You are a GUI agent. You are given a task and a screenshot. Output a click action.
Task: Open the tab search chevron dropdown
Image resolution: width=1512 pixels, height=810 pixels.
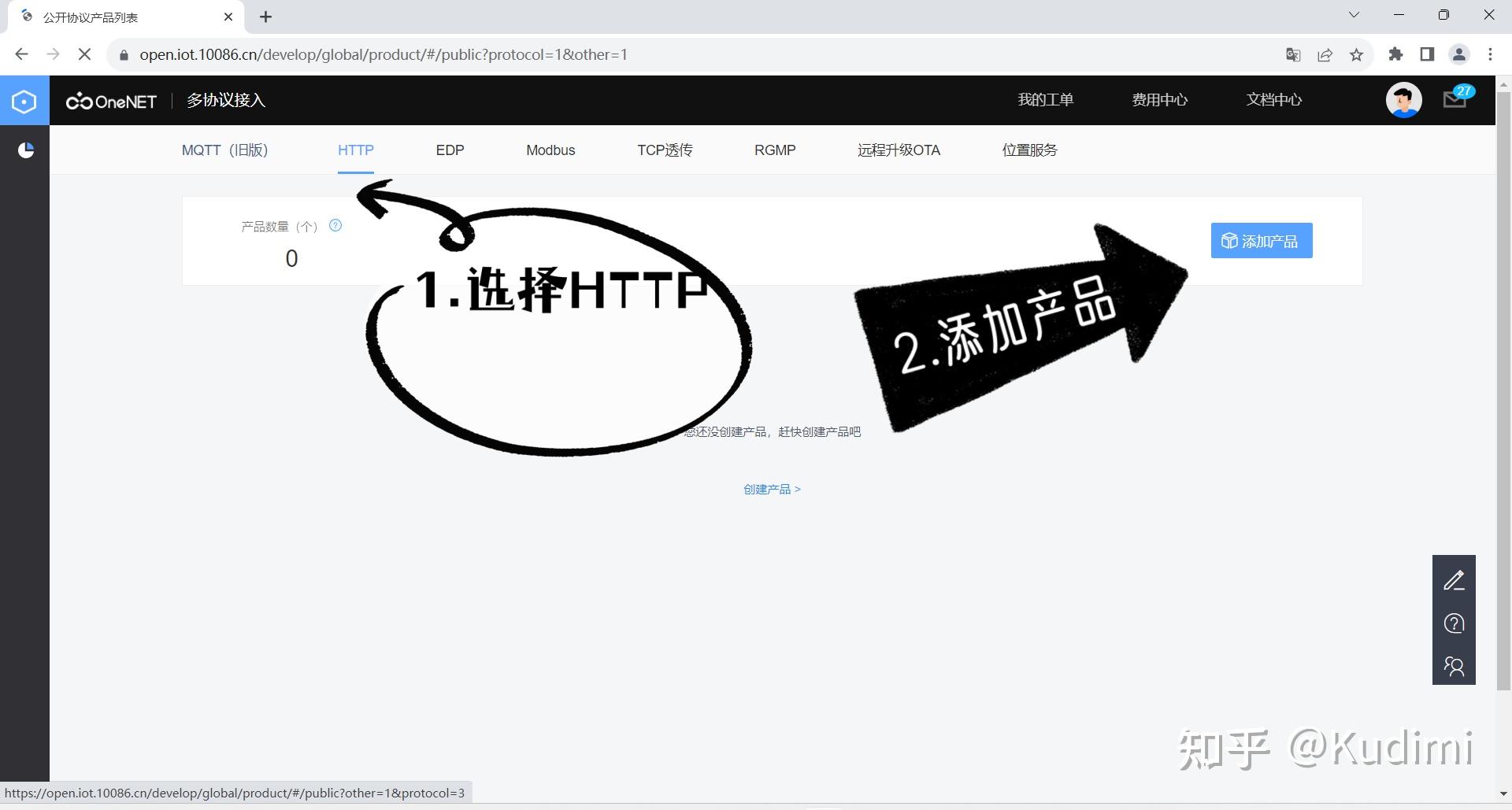1353,14
